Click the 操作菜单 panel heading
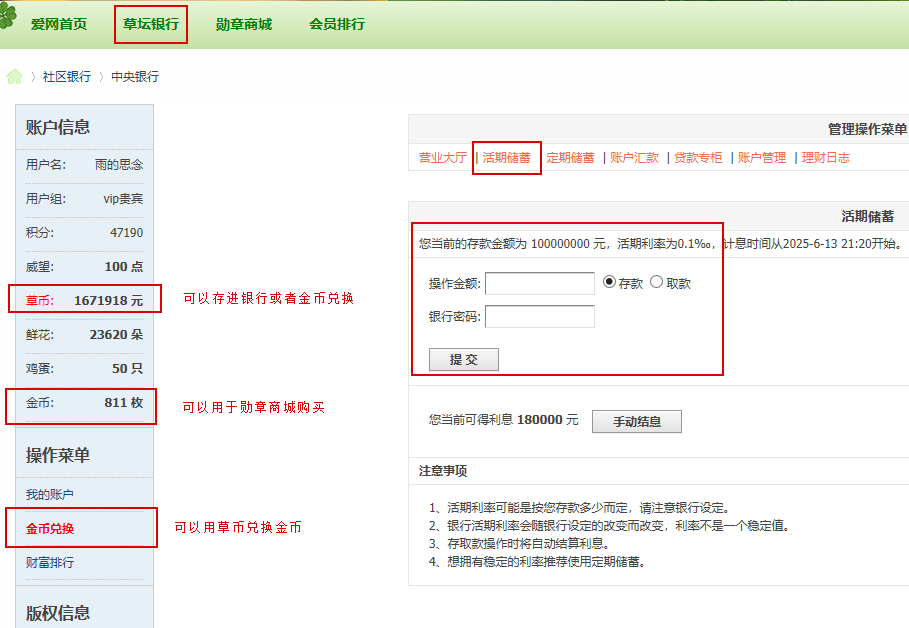909x628 pixels. [x=57, y=455]
